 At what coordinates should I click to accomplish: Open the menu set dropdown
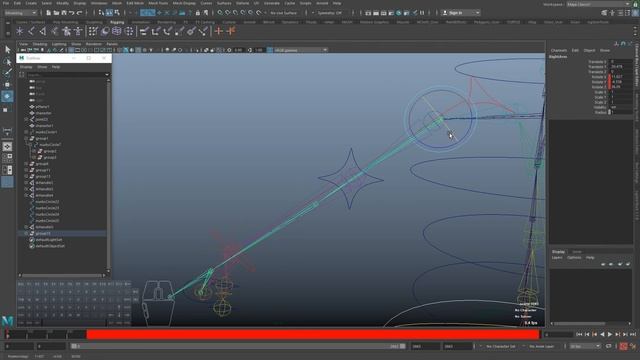[x=20, y=13]
